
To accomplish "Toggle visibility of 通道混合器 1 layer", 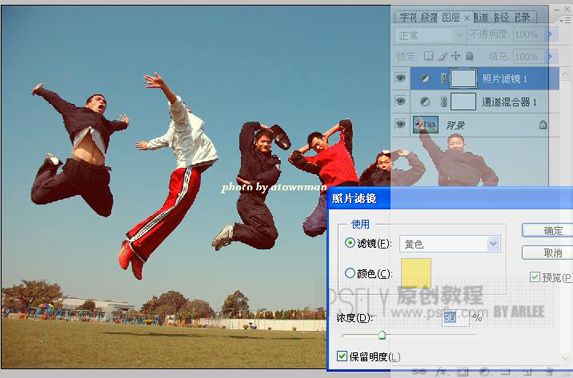I will pyautogui.click(x=401, y=101).
